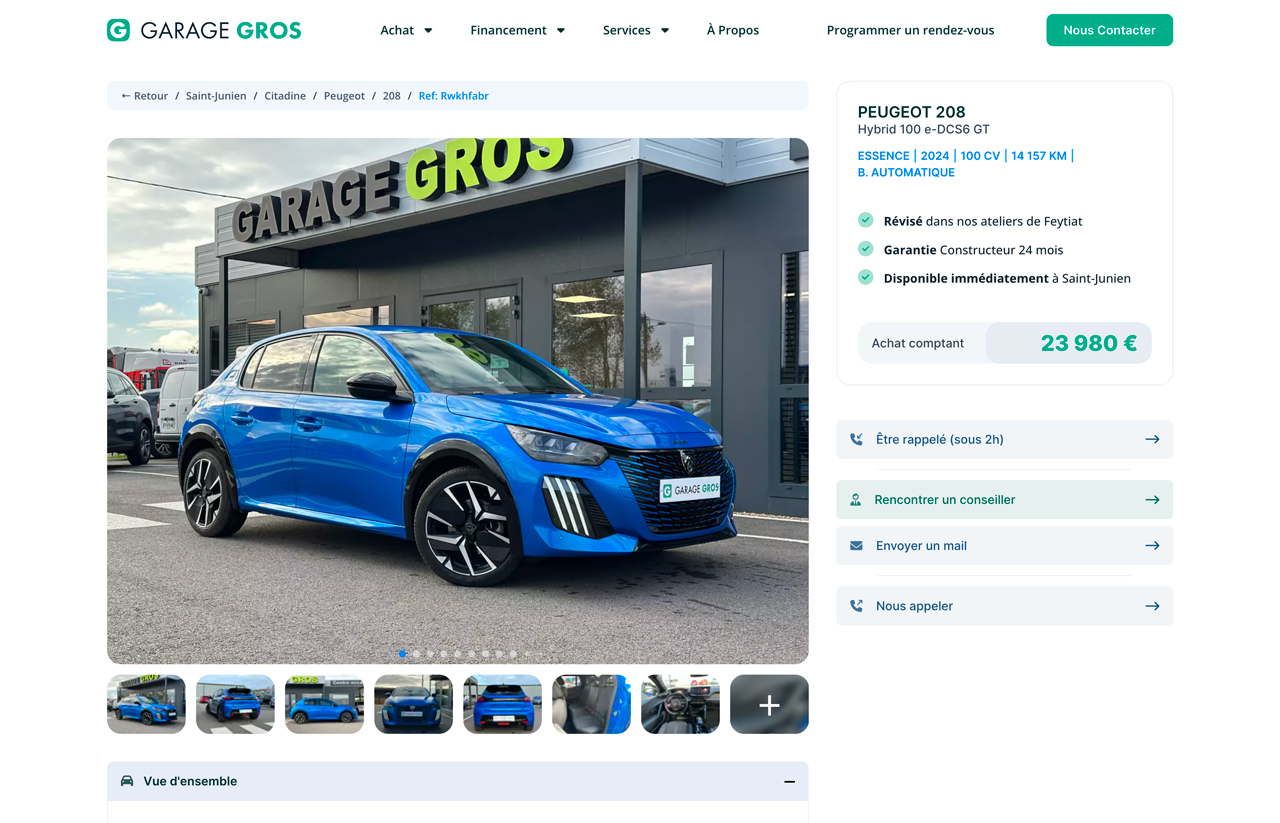Open the Services dropdown menu
The width and height of the screenshot is (1280, 823).
click(x=635, y=30)
